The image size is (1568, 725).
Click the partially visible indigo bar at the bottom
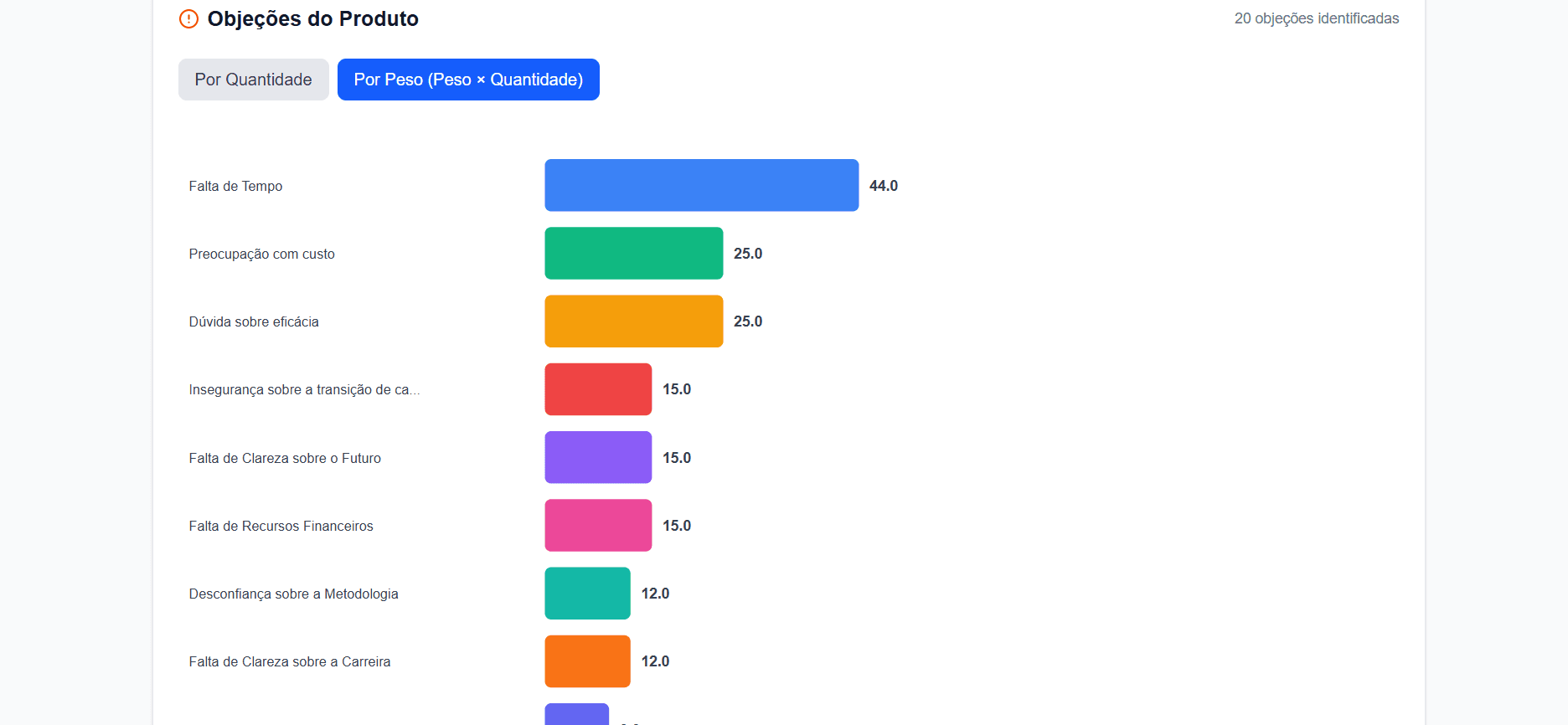(x=576, y=714)
